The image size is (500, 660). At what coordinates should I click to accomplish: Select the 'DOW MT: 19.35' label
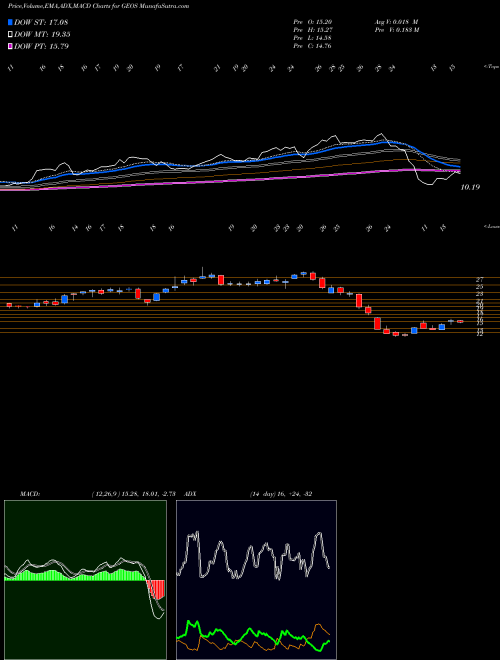coord(42,35)
